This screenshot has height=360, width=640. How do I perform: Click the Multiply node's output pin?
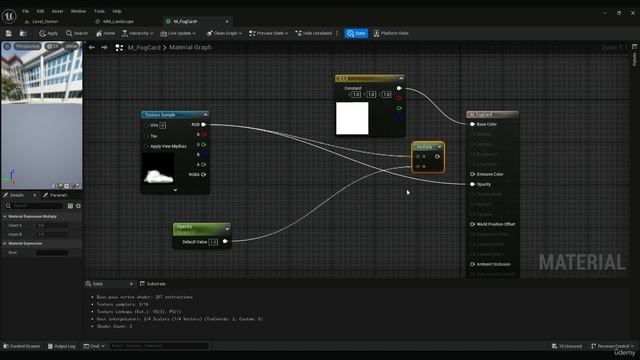437,156
